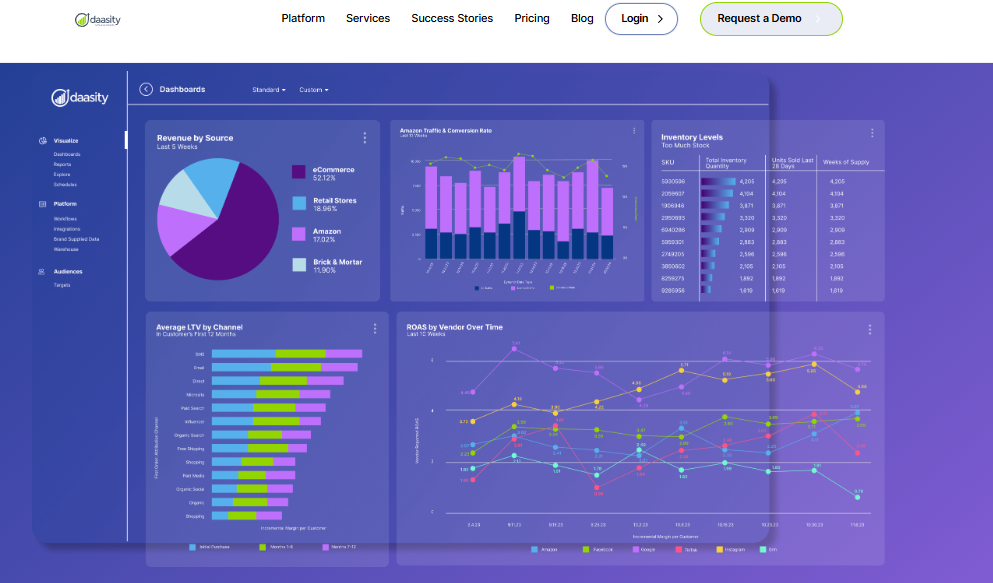Click the inventory bar for SKU 2059607
This screenshot has height=583, width=993.
coord(717,193)
